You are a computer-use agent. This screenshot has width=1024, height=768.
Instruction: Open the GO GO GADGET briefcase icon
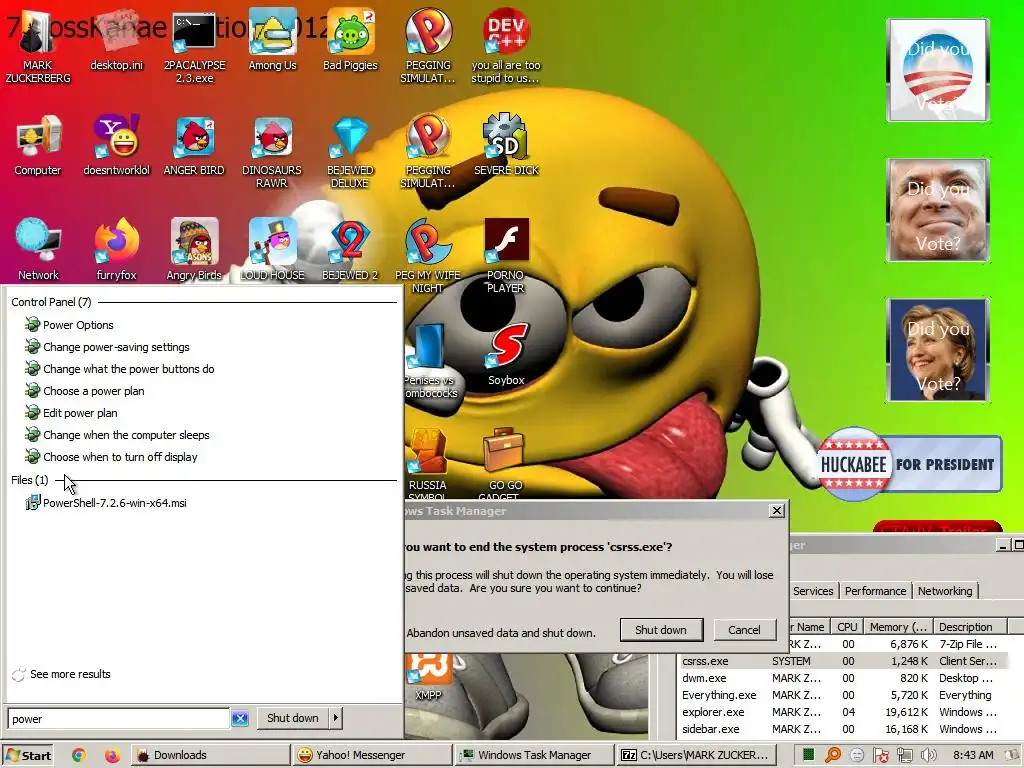pos(505,462)
